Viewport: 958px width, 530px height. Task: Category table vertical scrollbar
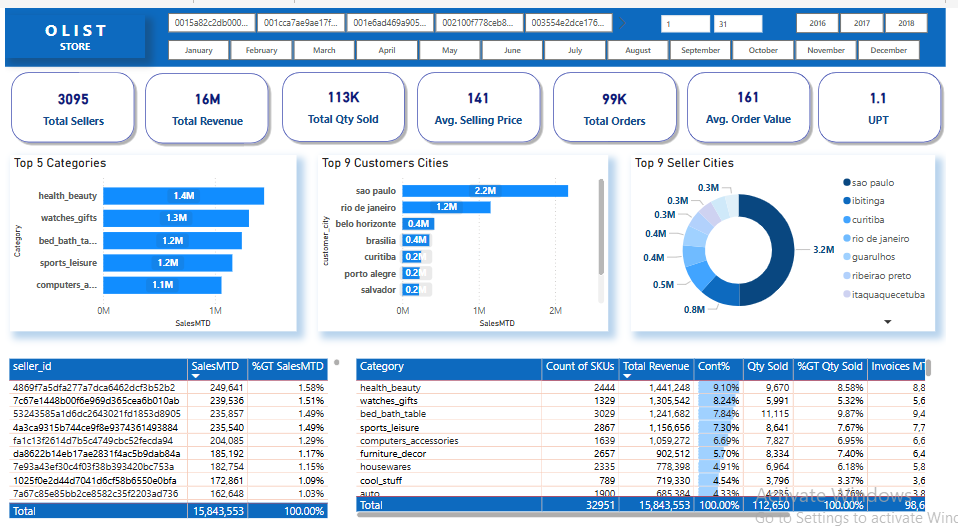tap(929, 368)
